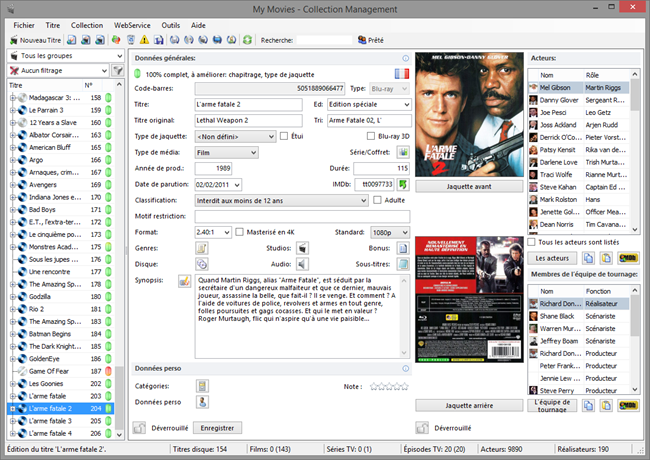This screenshot has width=650, height=460.
Task: Check the Adulte checkbox
Action: tap(377, 200)
